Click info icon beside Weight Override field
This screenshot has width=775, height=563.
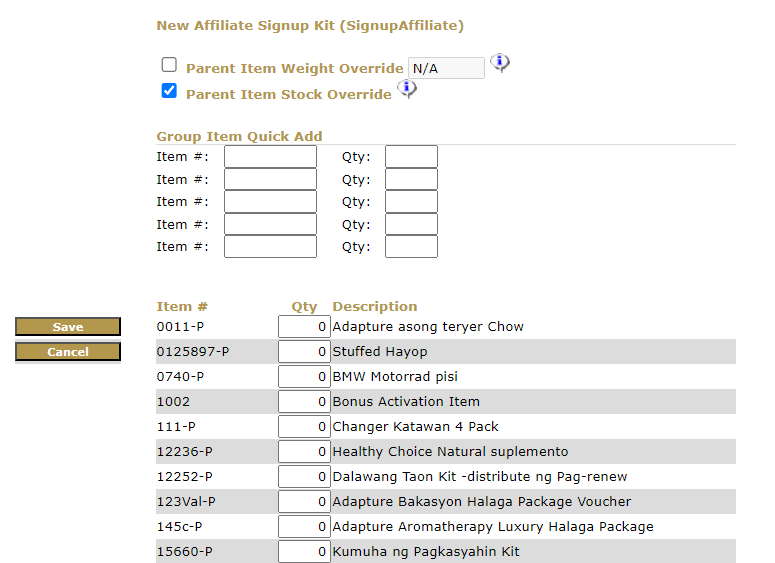[500, 63]
